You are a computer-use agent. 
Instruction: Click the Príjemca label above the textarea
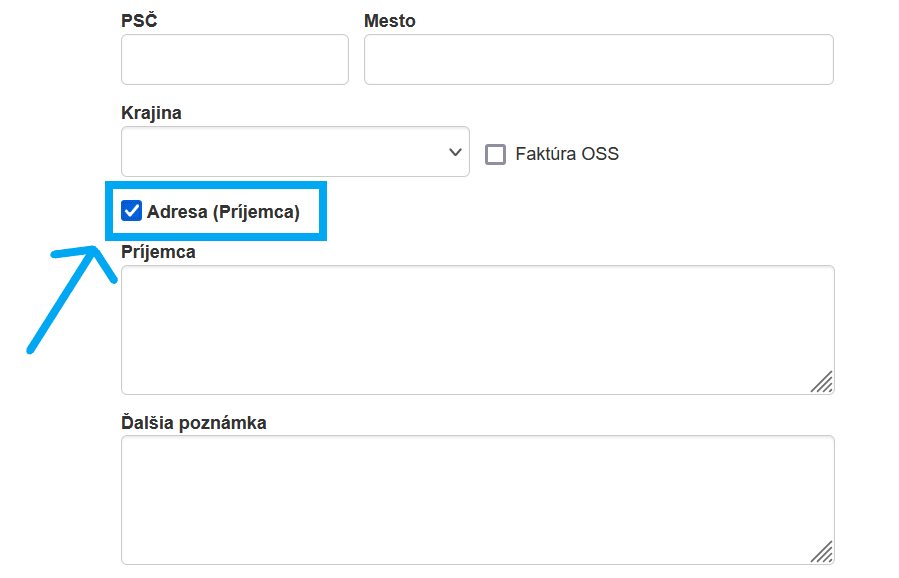pyautogui.click(x=158, y=252)
